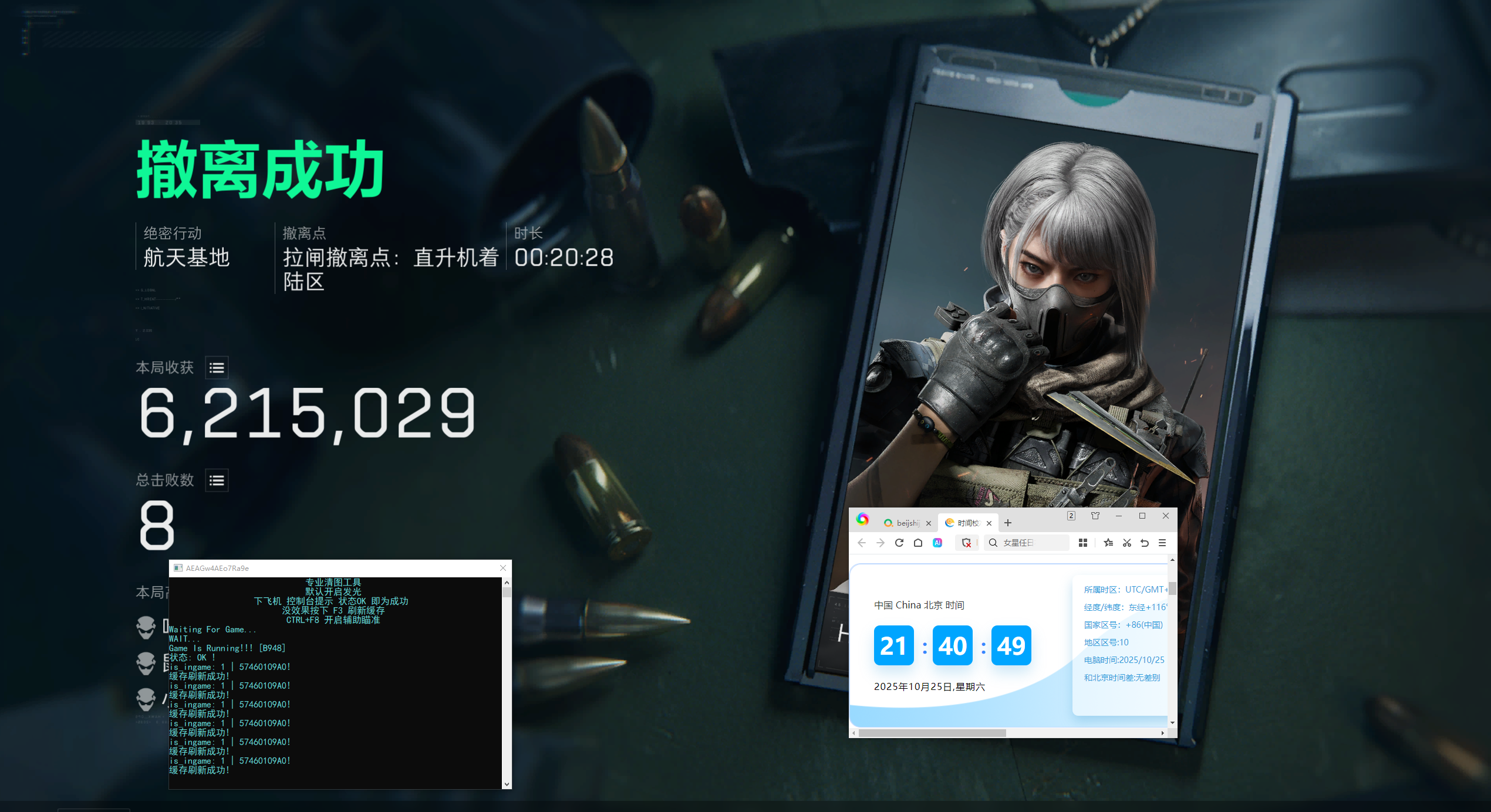Open the browser skin shirt icon
The width and height of the screenshot is (1491, 812).
coord(1095,516)
